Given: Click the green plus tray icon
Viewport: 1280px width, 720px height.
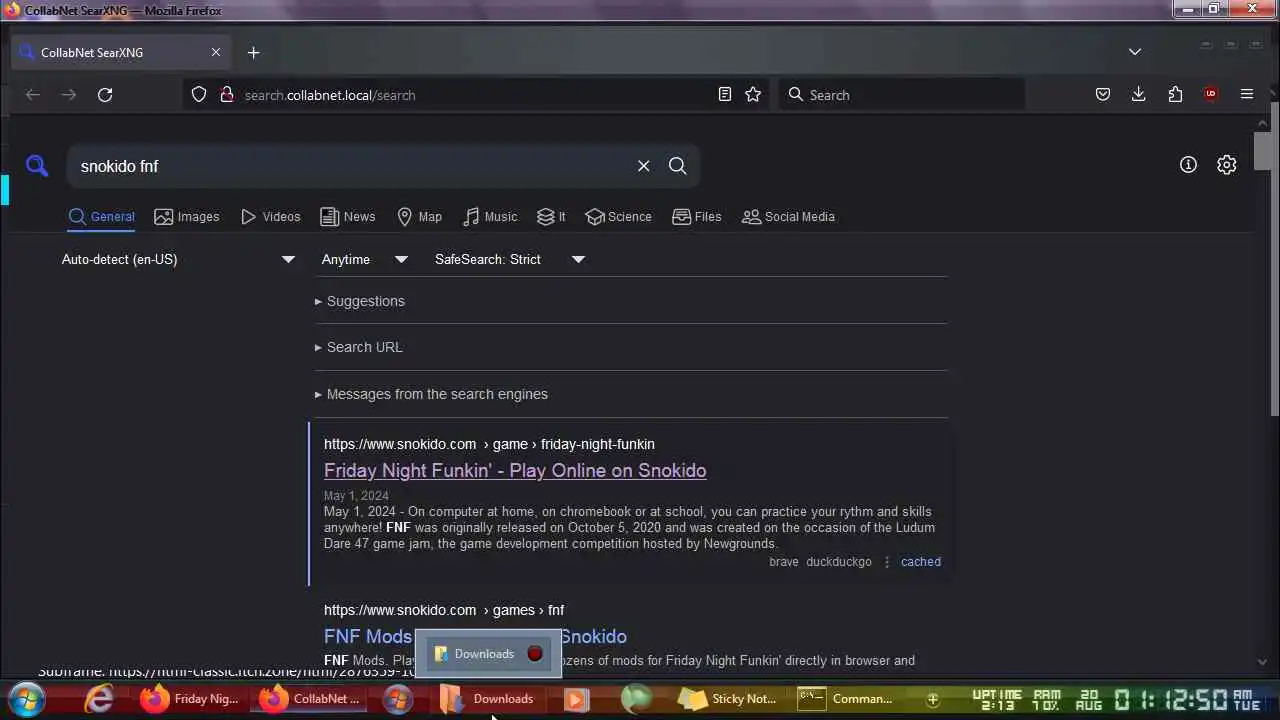Looking at the screenshot, I should click(932, 699).
